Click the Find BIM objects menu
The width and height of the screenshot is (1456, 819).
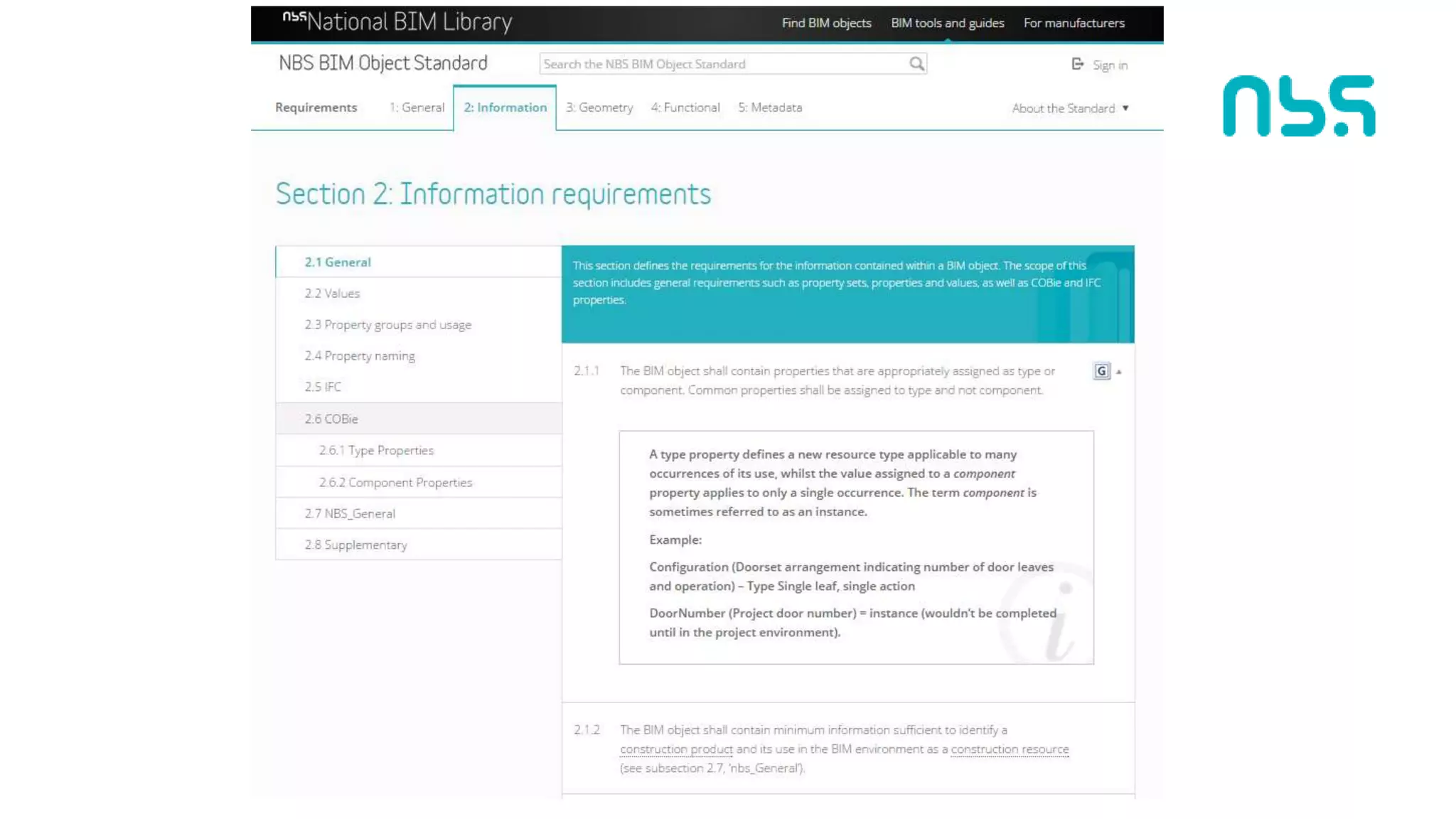[826, 23]
